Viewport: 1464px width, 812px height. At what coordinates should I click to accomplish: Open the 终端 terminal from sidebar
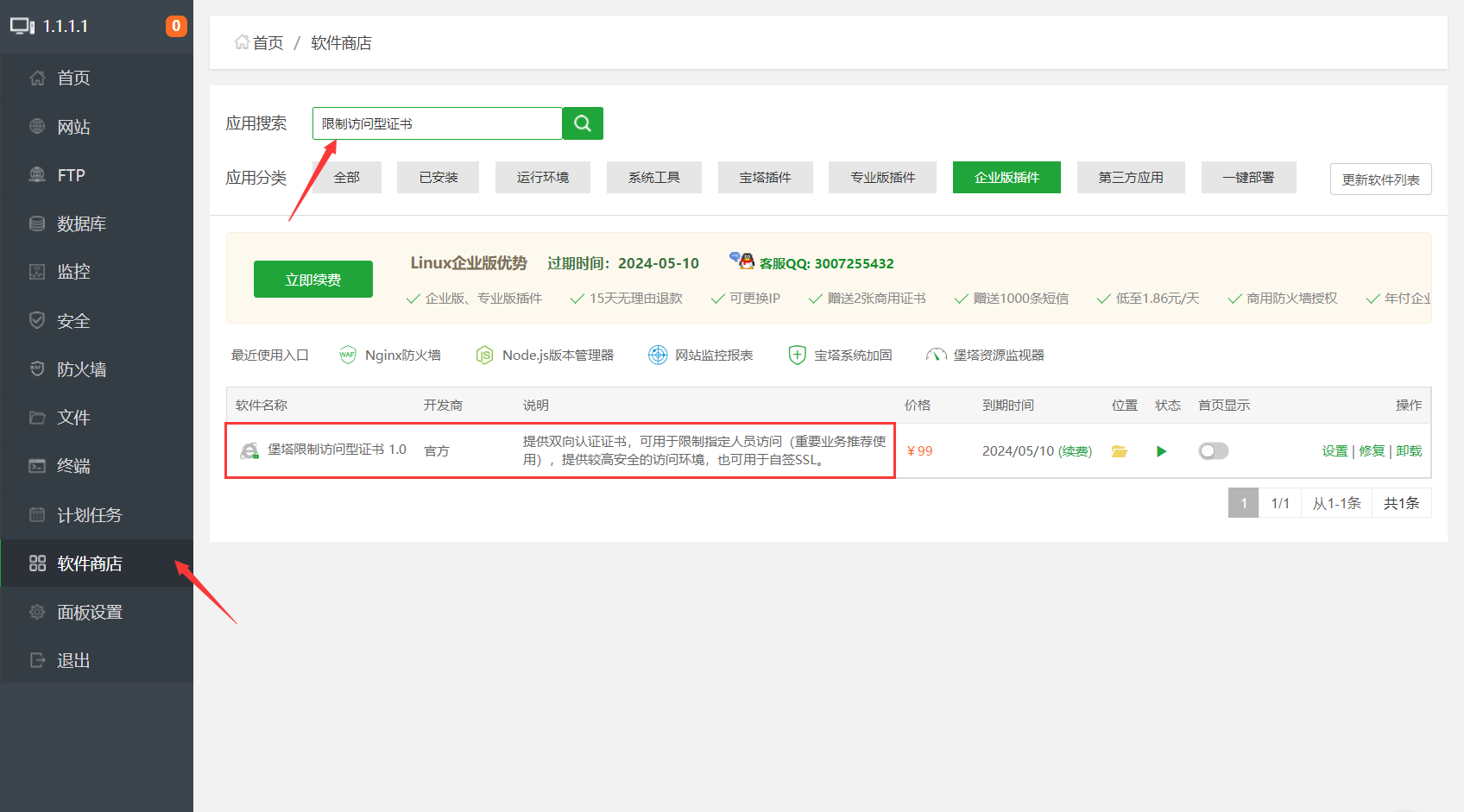tap(73, 466)
